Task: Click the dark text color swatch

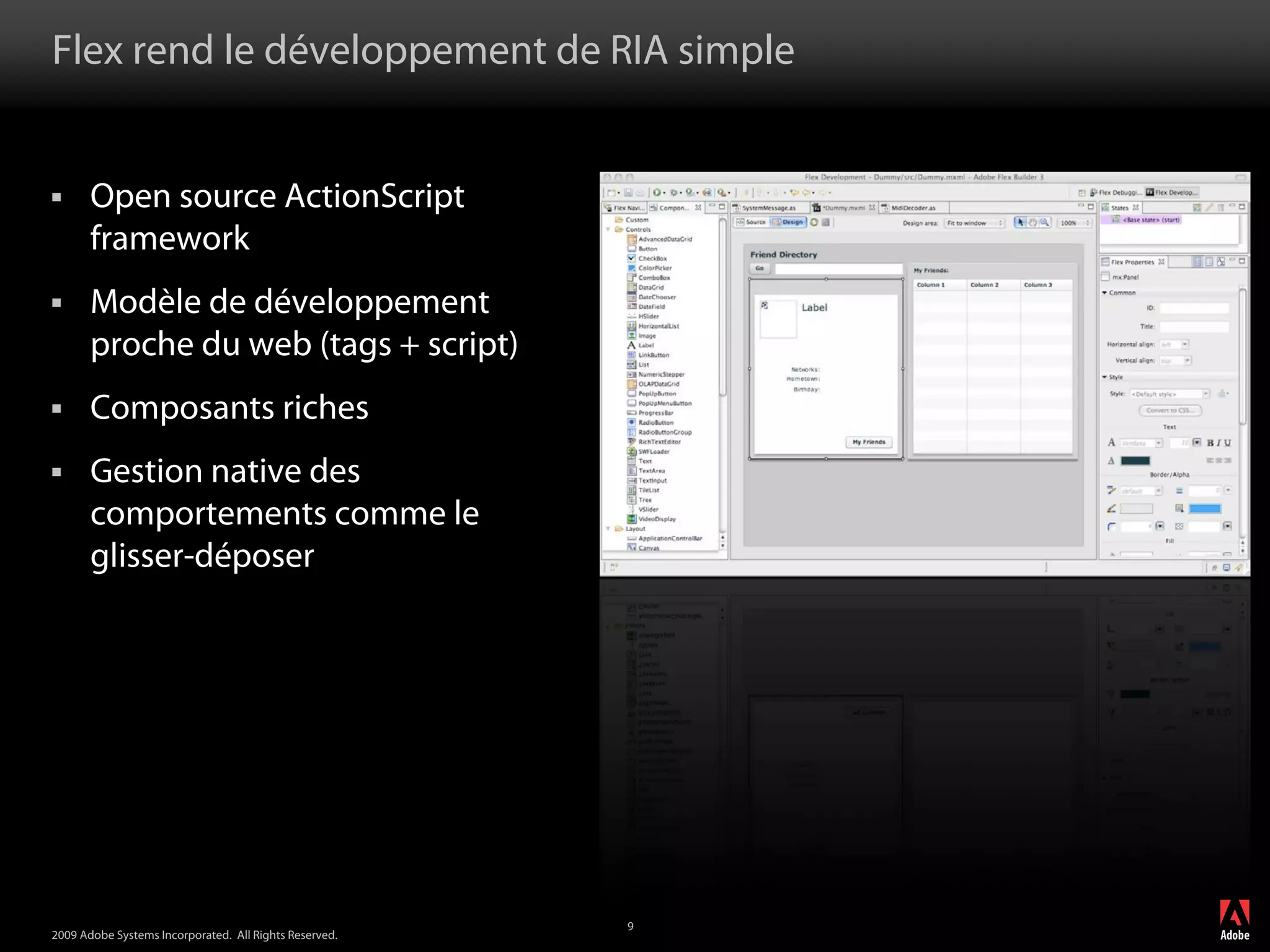Action: click(1135, 461)
